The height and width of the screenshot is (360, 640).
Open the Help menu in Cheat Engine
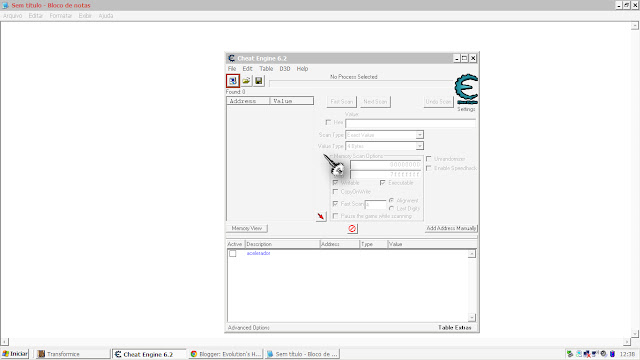tap(302, 69)
